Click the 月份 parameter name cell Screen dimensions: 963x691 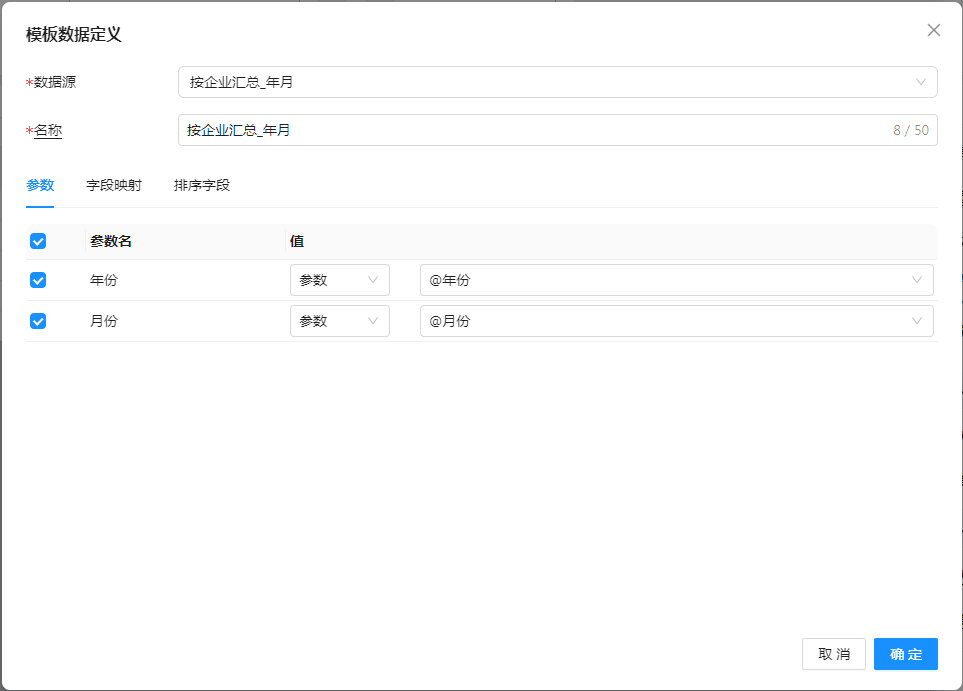104,321
